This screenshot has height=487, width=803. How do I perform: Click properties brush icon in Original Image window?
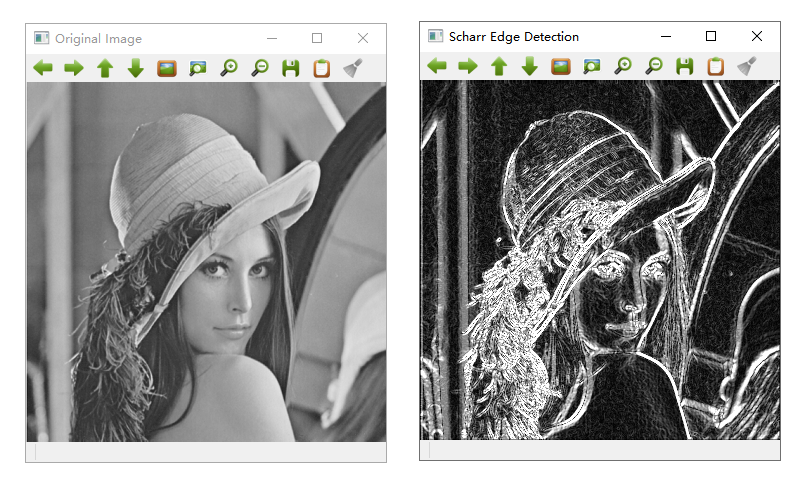pos(353,68)
